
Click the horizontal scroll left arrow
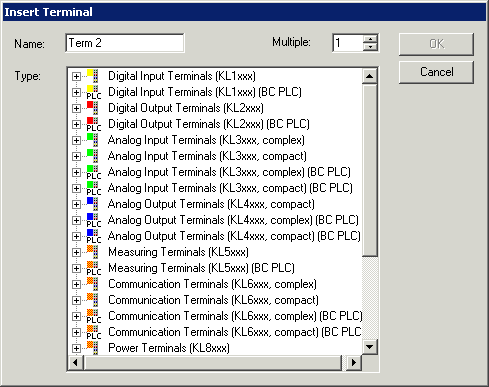(x=76, y=362)
